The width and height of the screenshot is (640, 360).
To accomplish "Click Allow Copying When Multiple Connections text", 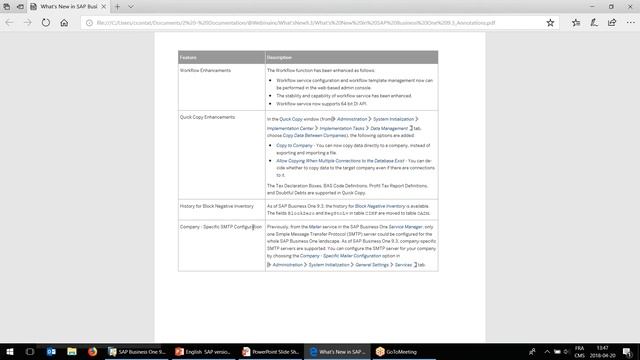I will coord(340,161).
